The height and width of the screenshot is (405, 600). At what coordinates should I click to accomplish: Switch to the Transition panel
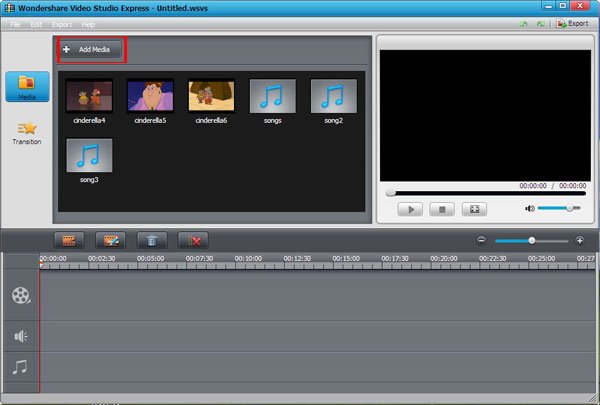27,133
